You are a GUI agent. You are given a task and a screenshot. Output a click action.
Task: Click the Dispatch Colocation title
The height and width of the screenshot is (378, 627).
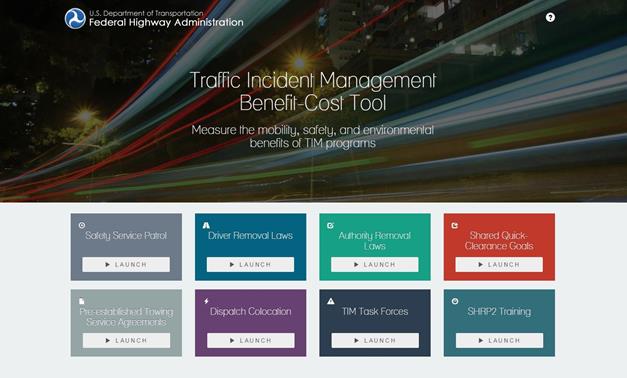pyautogui.click(x=251, y=311)
